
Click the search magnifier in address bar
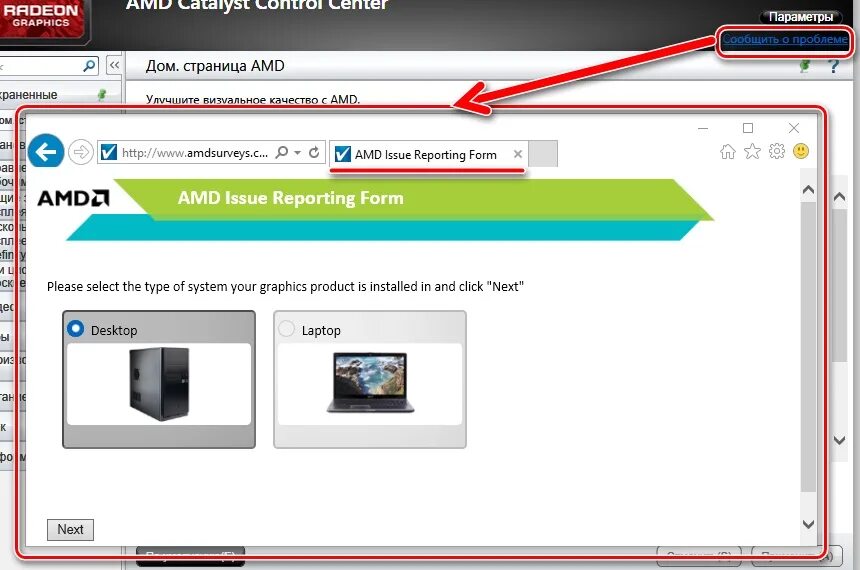pyautogui.click(x=281, y=152)
